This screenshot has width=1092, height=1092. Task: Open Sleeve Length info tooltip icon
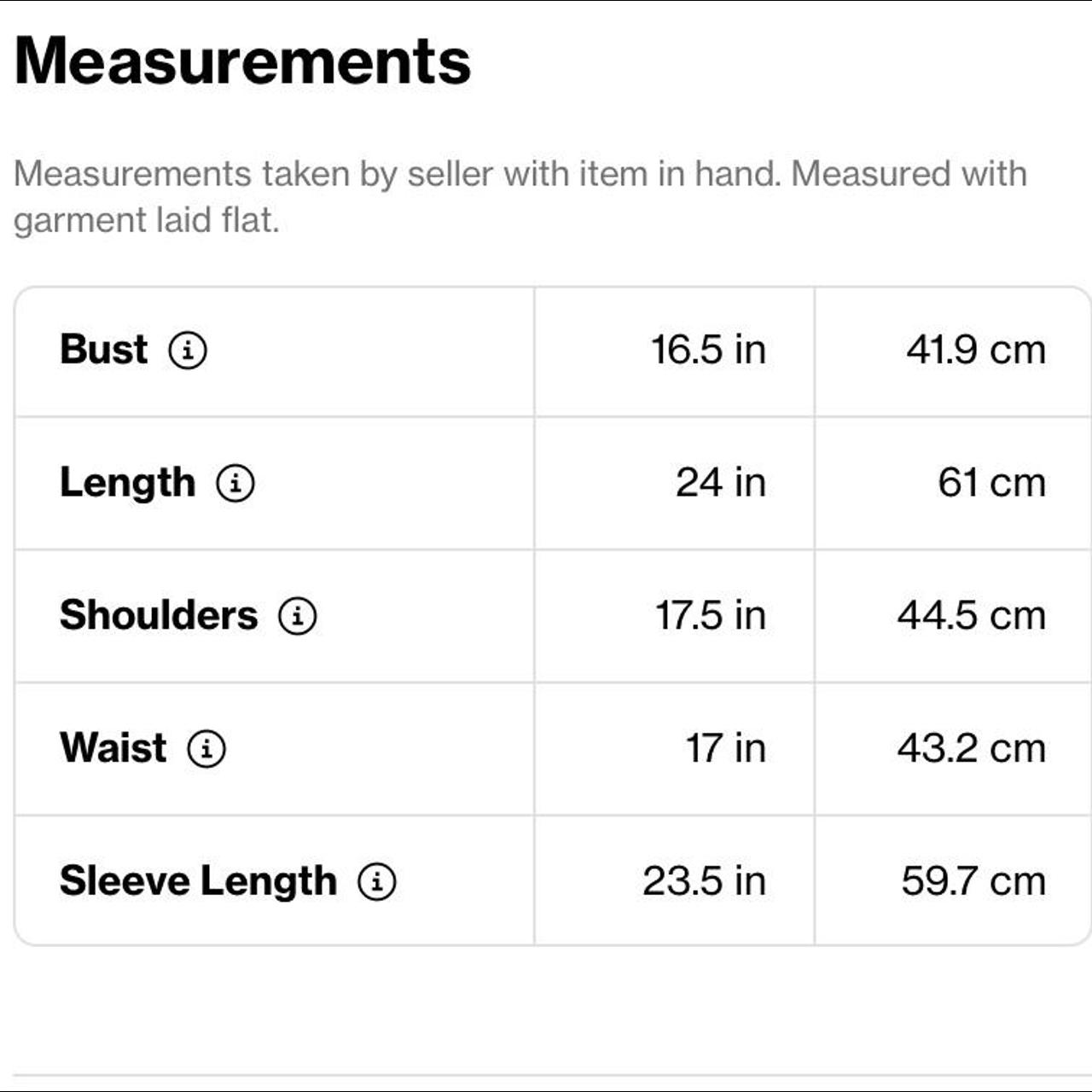[x=377, y=881]
